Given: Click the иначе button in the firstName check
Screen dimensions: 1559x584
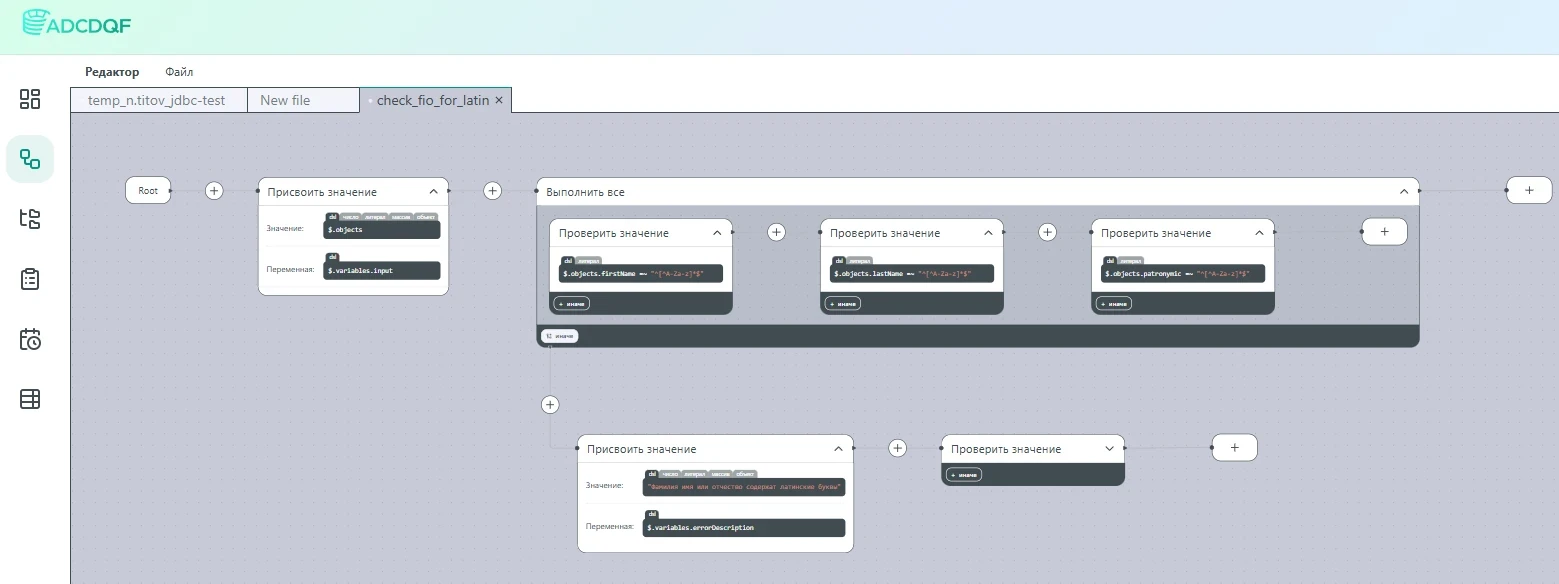Looking at the screenshot, I should pos(571,304).
